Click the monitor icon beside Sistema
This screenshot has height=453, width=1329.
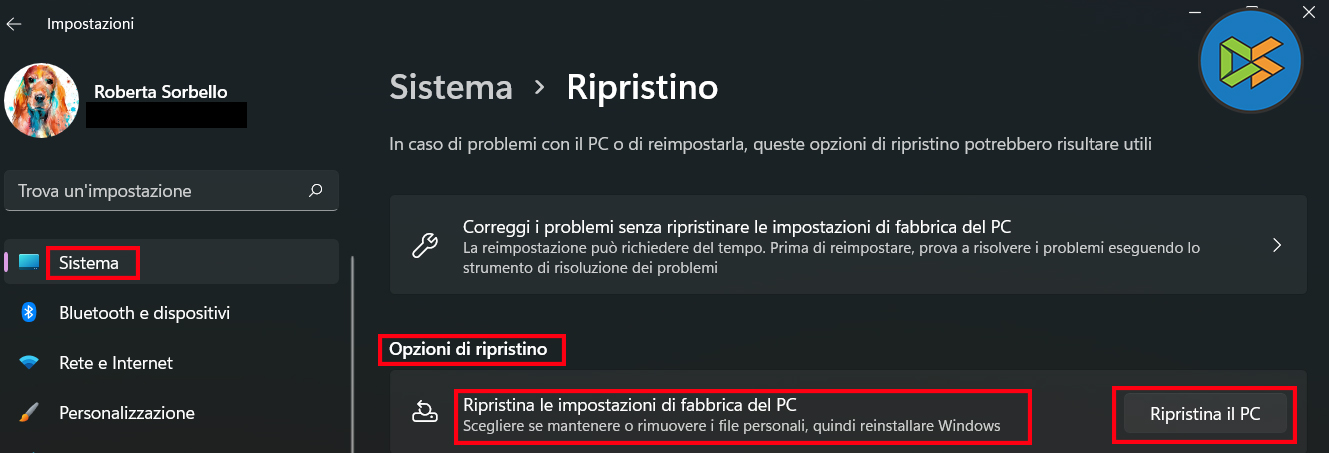tap(29, 263)
